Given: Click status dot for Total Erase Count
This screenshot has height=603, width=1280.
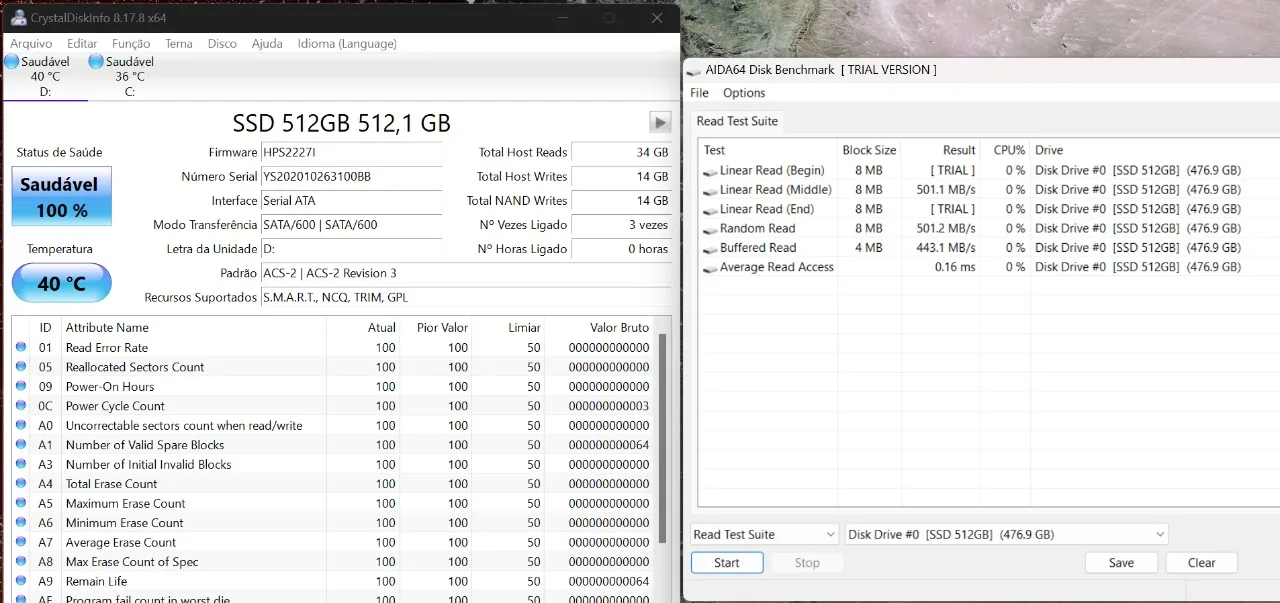Looking at the screenshot, I should click(x=21, y=484).
